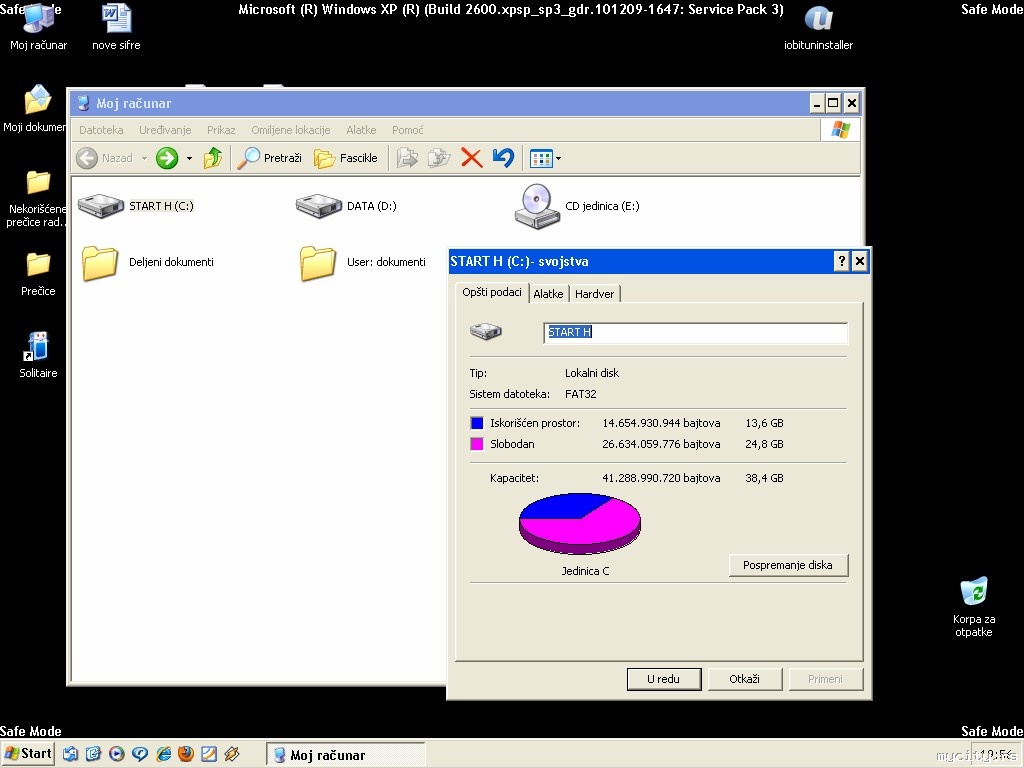This screenshot has width=1024, height=768.
Task: Click Pospremanje diska button
Action: pos(788,565)
